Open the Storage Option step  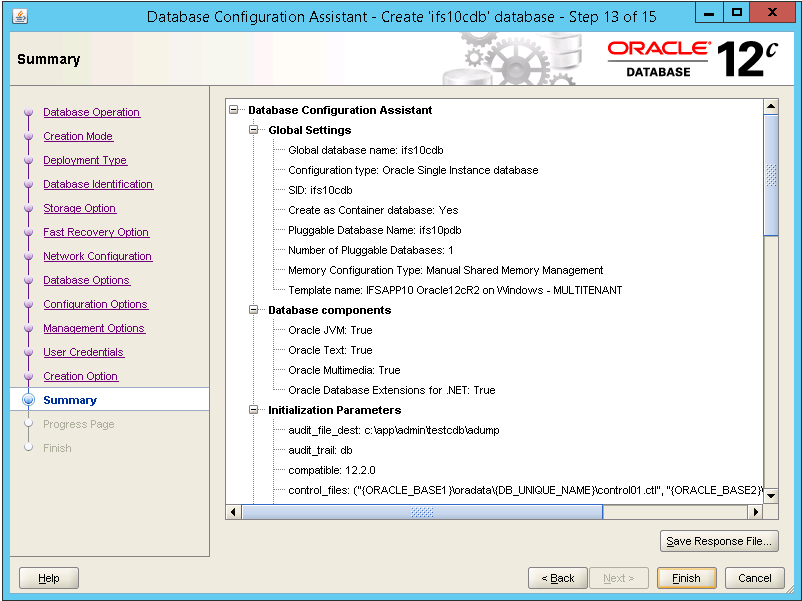[x=79, y=208]
